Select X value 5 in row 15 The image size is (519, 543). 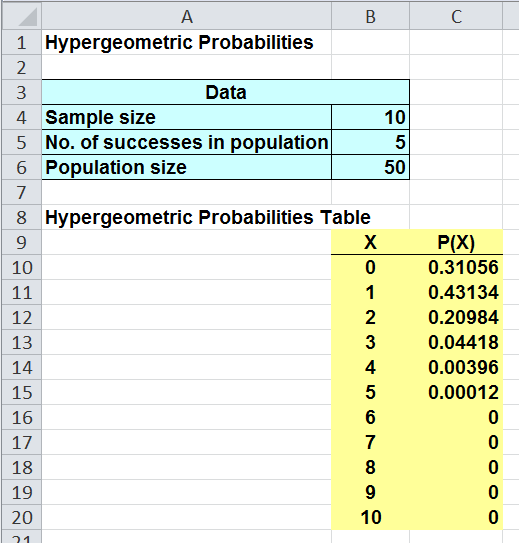click(x=370, y=392)
